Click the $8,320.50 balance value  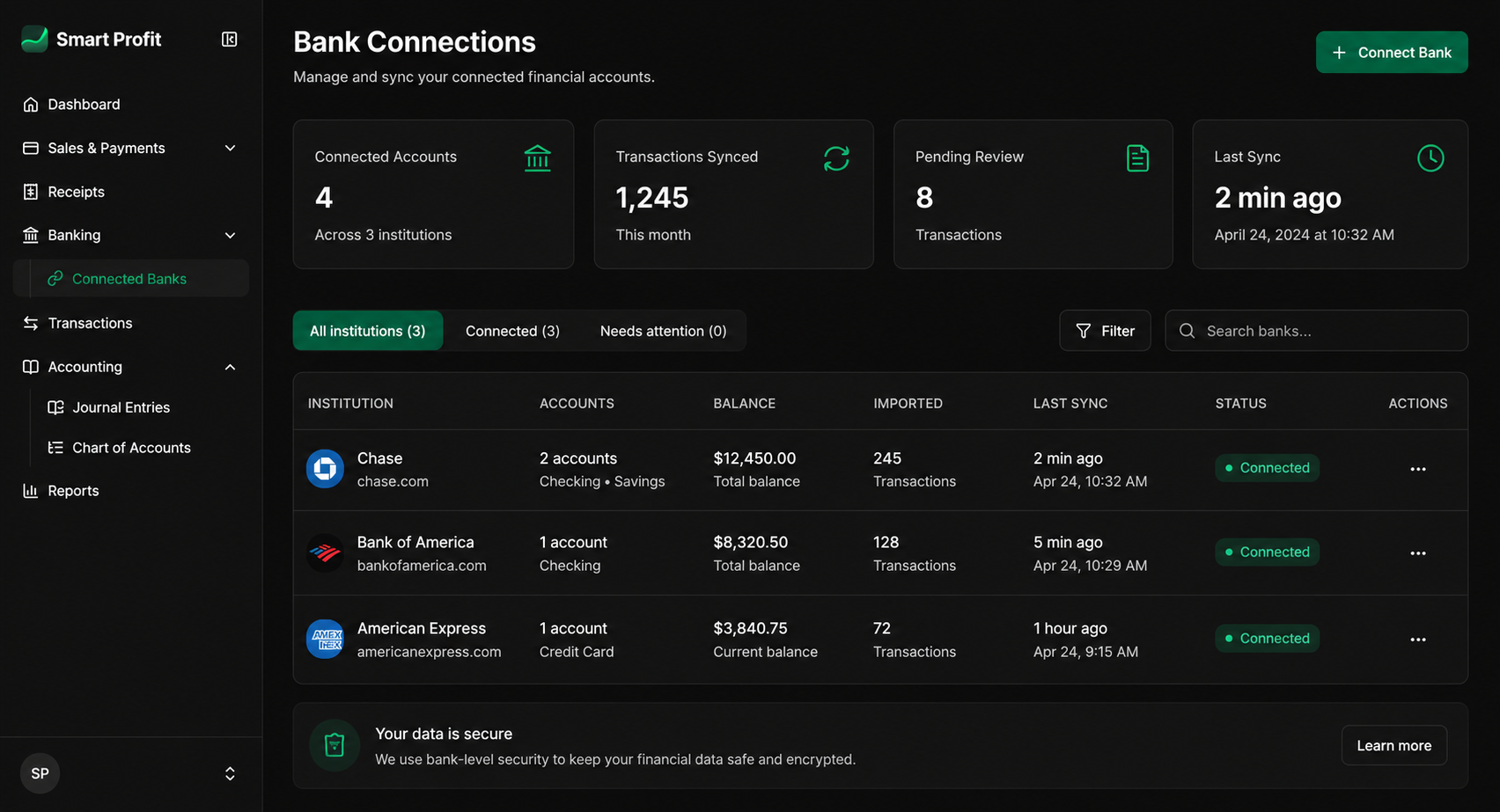tap(751, 542)
